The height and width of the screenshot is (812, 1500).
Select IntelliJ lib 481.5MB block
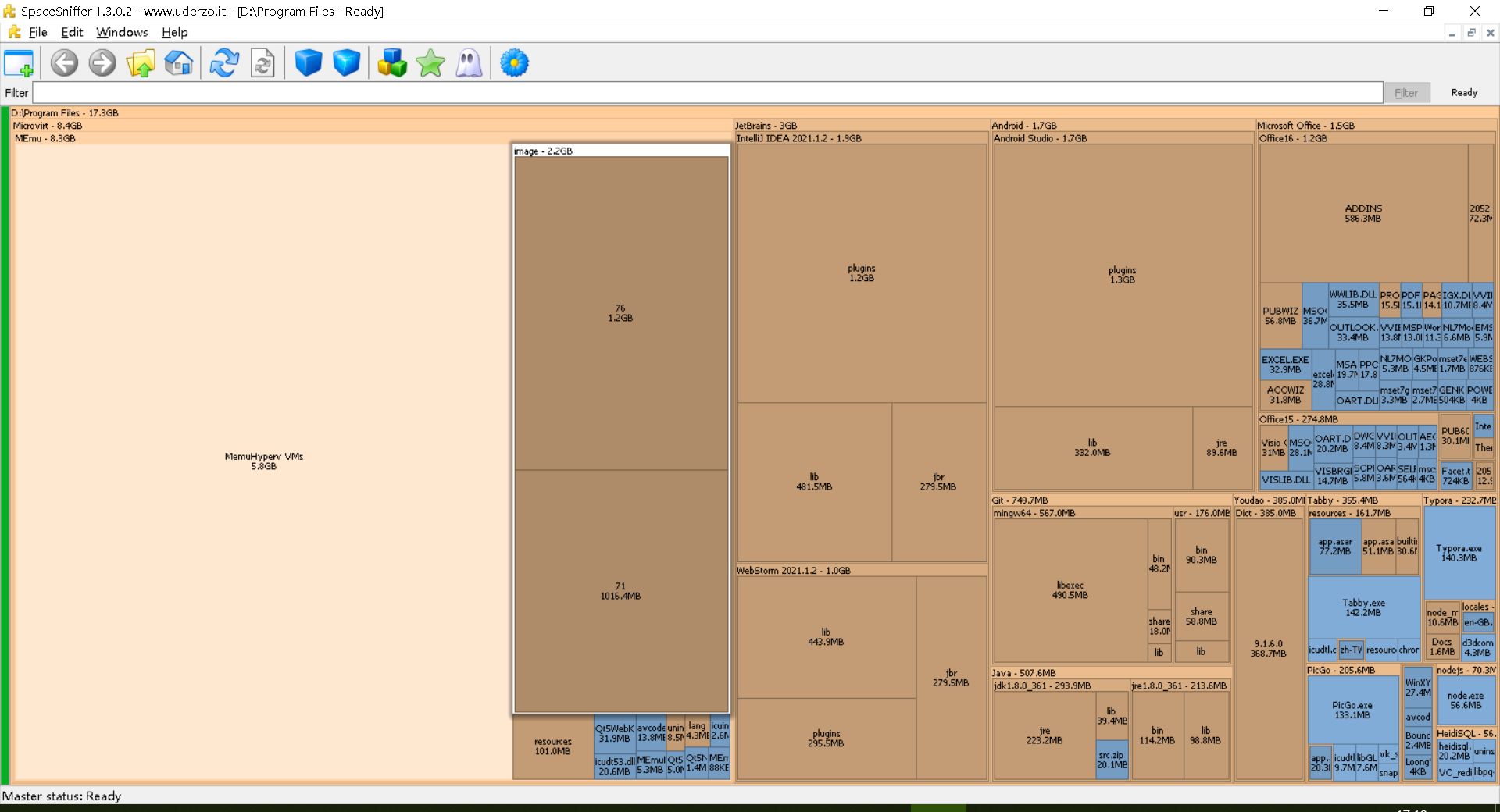click(x=814, y=482)
